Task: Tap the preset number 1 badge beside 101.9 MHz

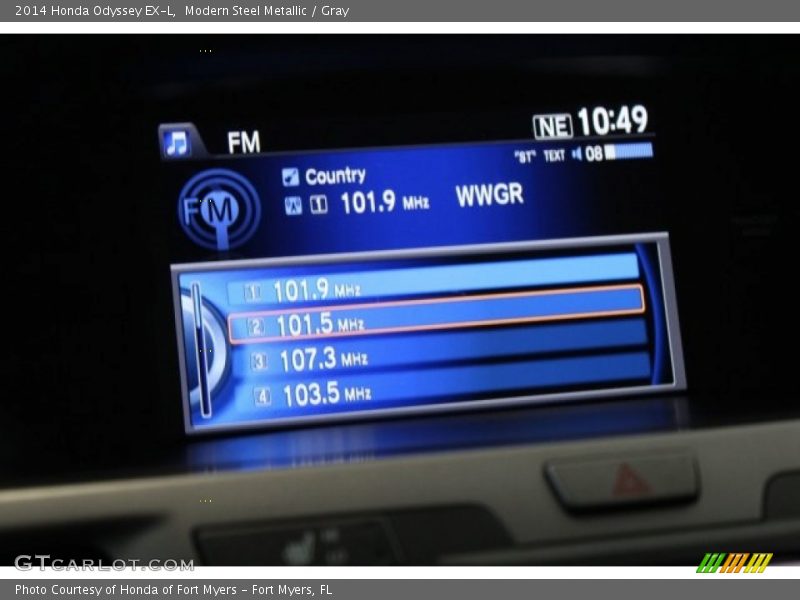Action: pyautogui.click(x=253, y=292)
